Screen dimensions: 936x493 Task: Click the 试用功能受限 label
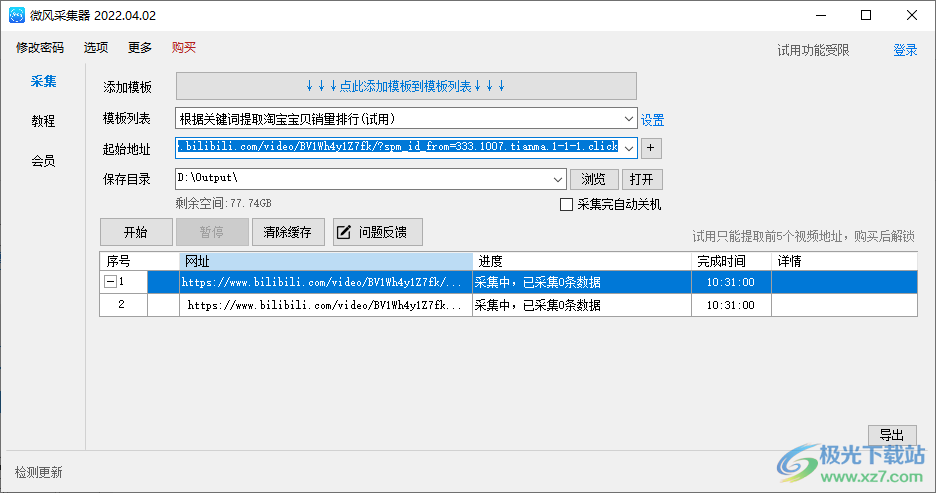pos(813,51)
